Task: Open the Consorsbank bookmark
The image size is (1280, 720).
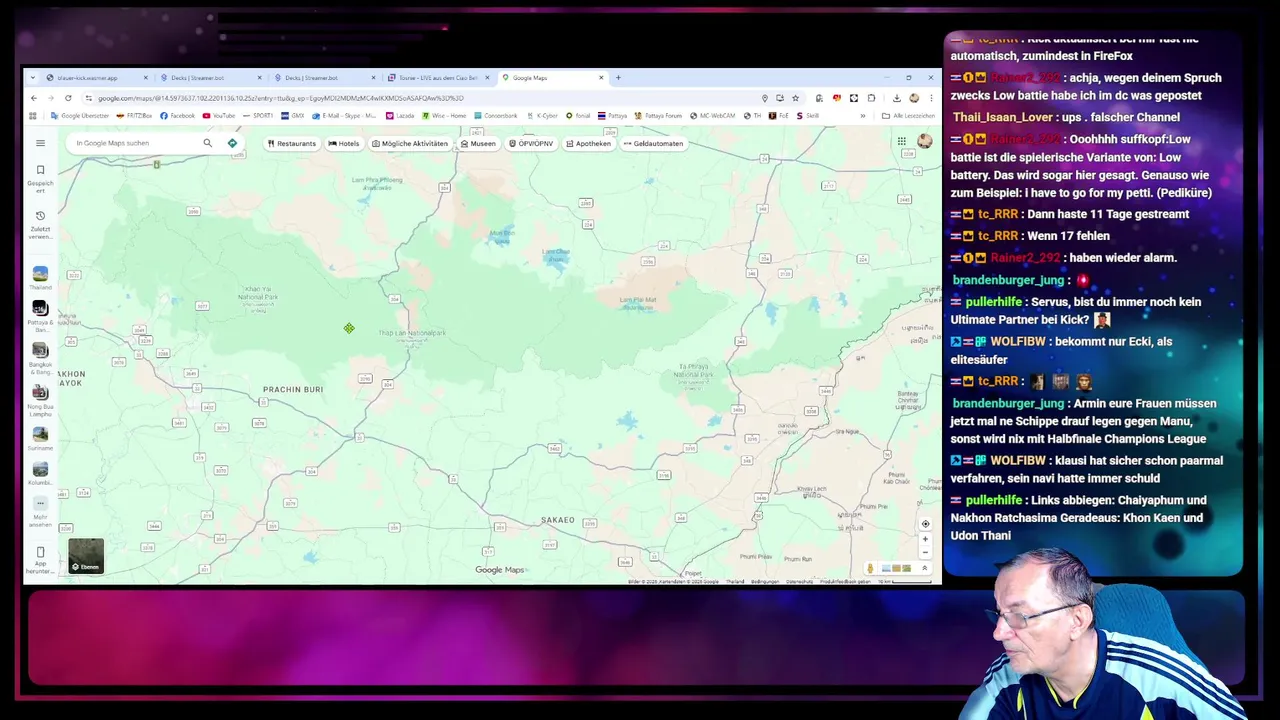Action: [x=496, y=116]
